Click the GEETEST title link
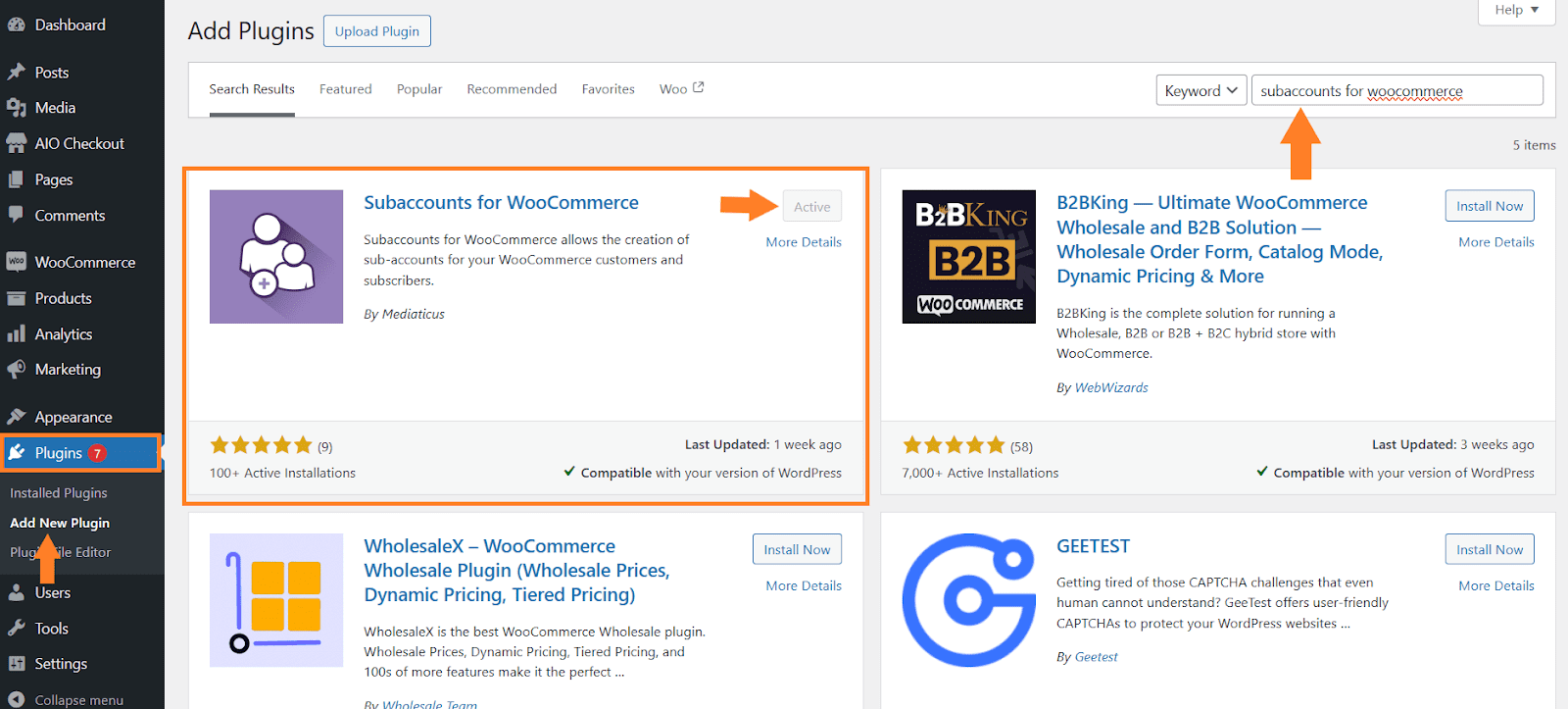 [x=1094, y=546]
